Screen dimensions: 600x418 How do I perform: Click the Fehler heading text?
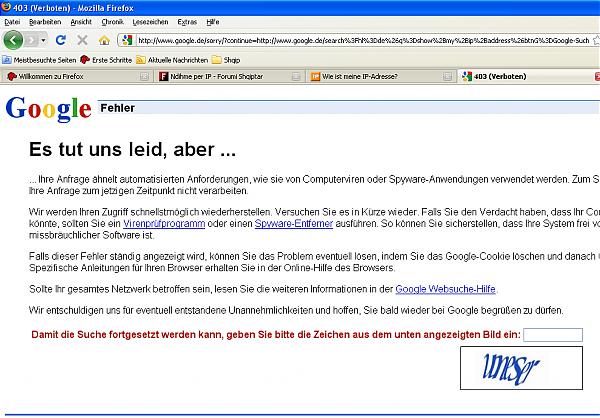tap(117, 108)
